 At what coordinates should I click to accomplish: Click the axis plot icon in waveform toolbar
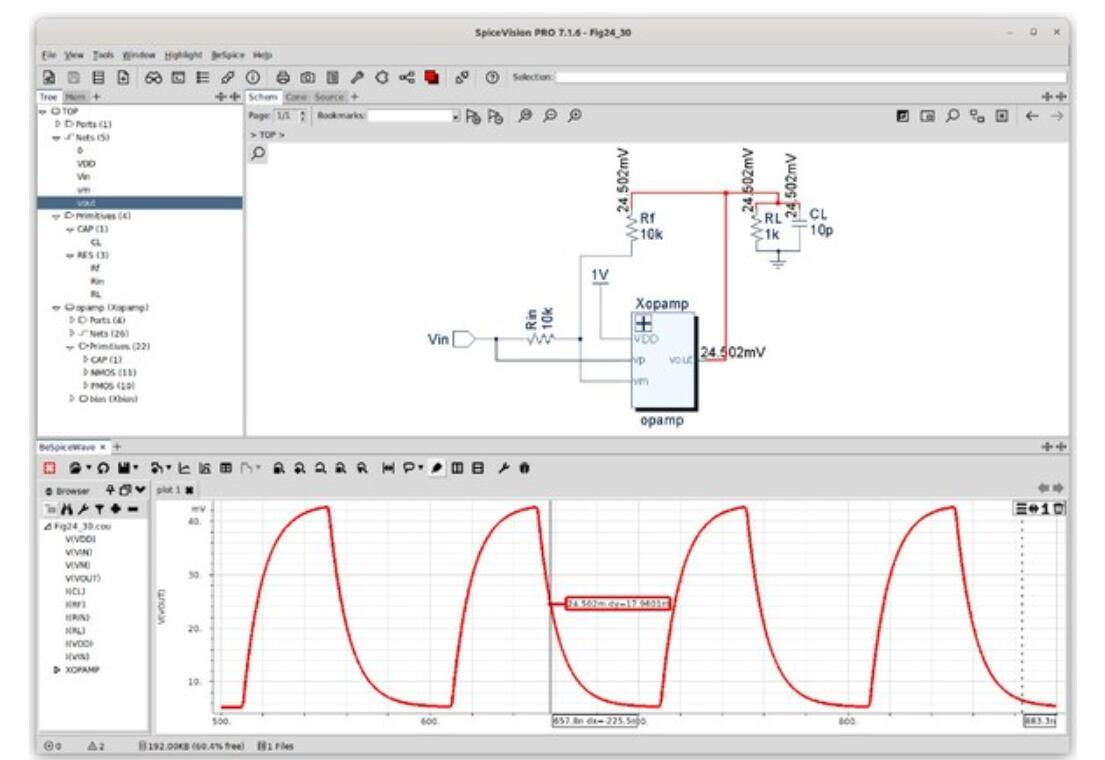(x=184, y=467)
